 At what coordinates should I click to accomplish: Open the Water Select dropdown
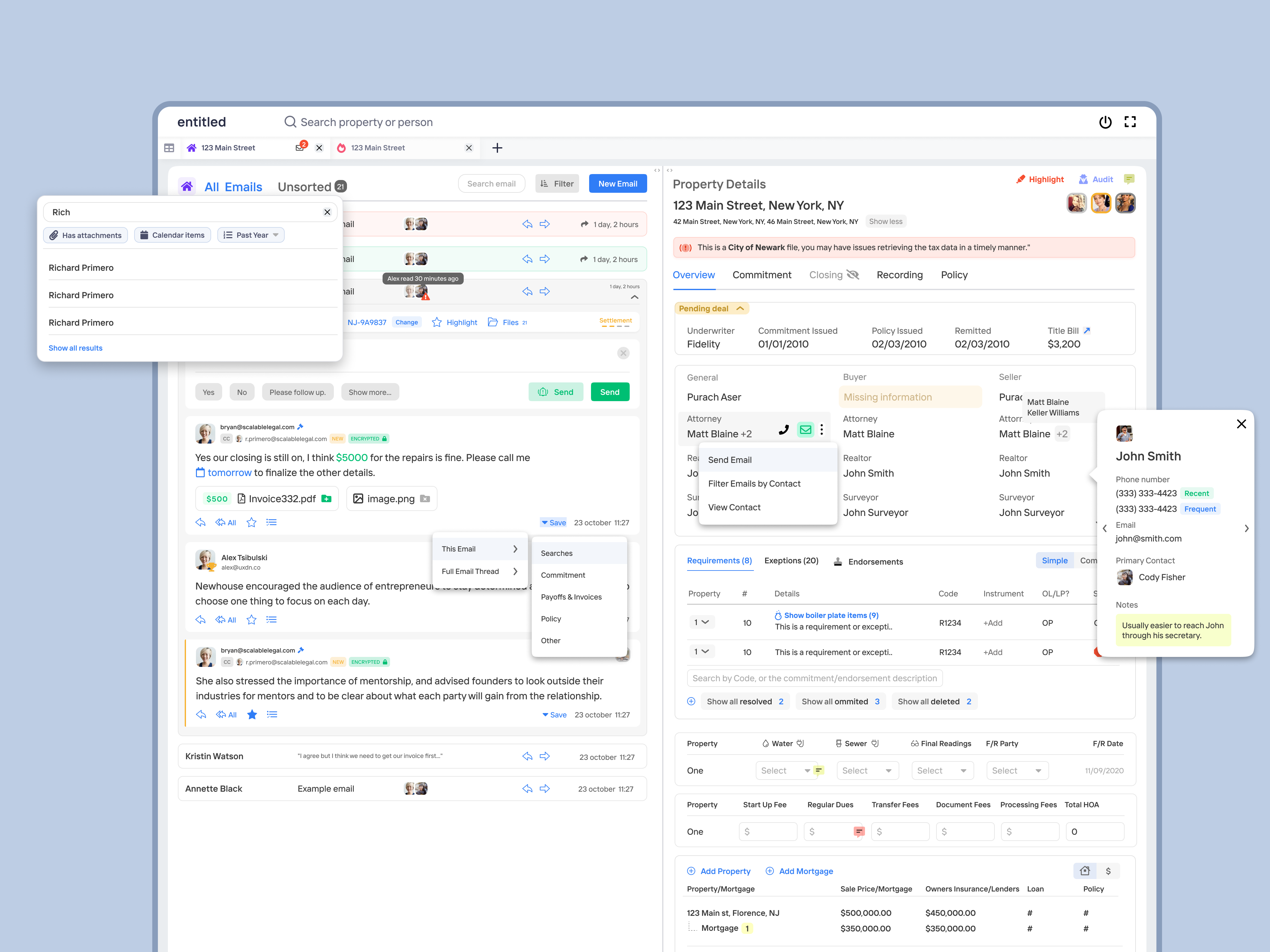785,770
